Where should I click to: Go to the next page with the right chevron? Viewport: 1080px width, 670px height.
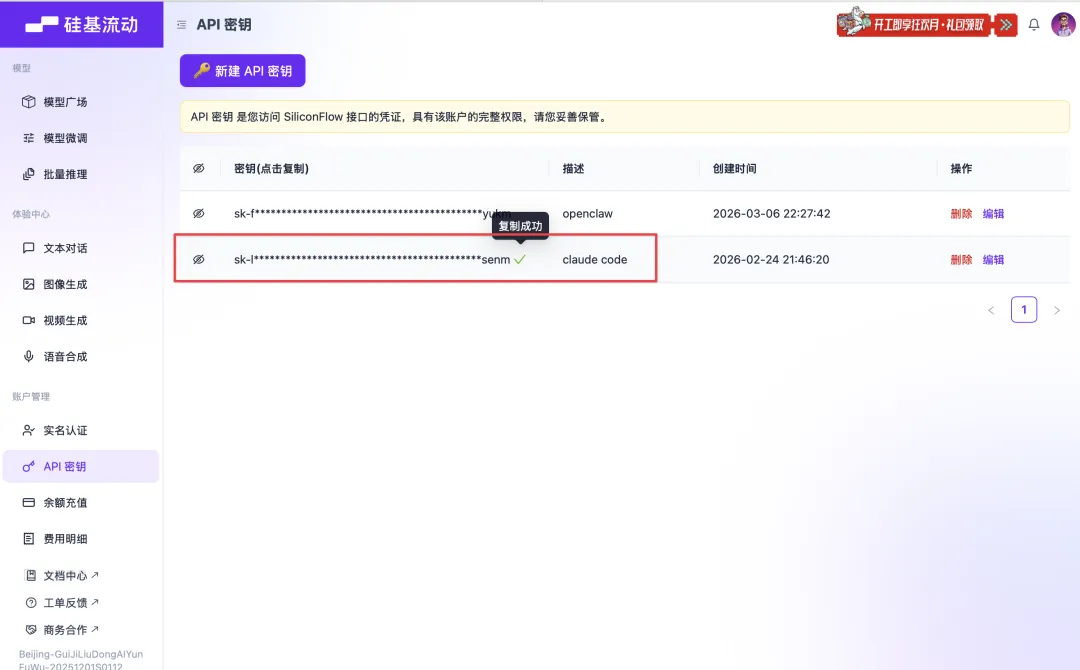pyautogui.click(x=1057, y=311)
